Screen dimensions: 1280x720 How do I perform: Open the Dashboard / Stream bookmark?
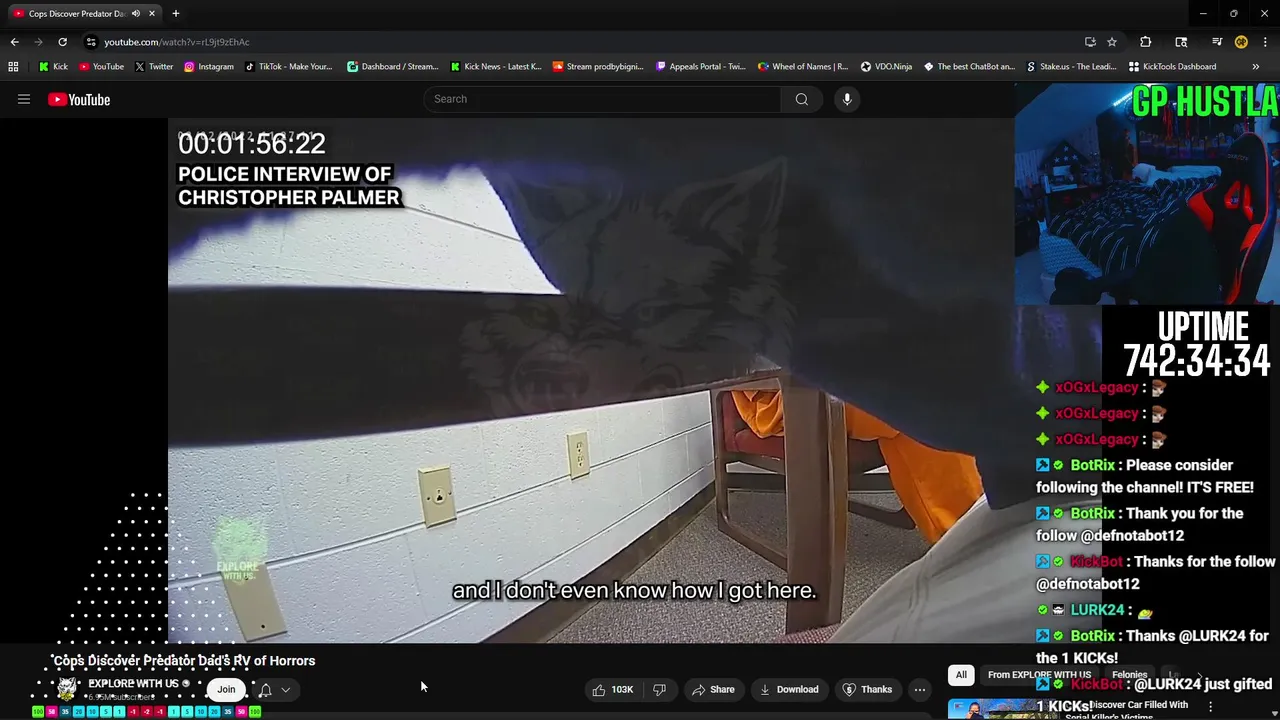[x=393, y=66]
